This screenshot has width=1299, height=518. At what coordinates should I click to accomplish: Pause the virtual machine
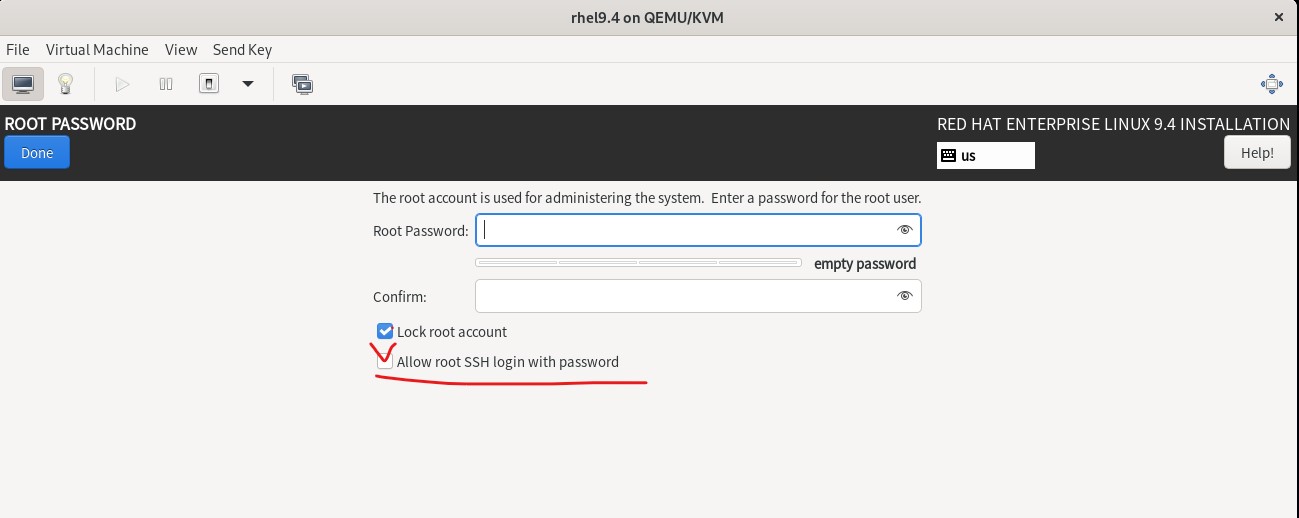(x=166, y=84)
